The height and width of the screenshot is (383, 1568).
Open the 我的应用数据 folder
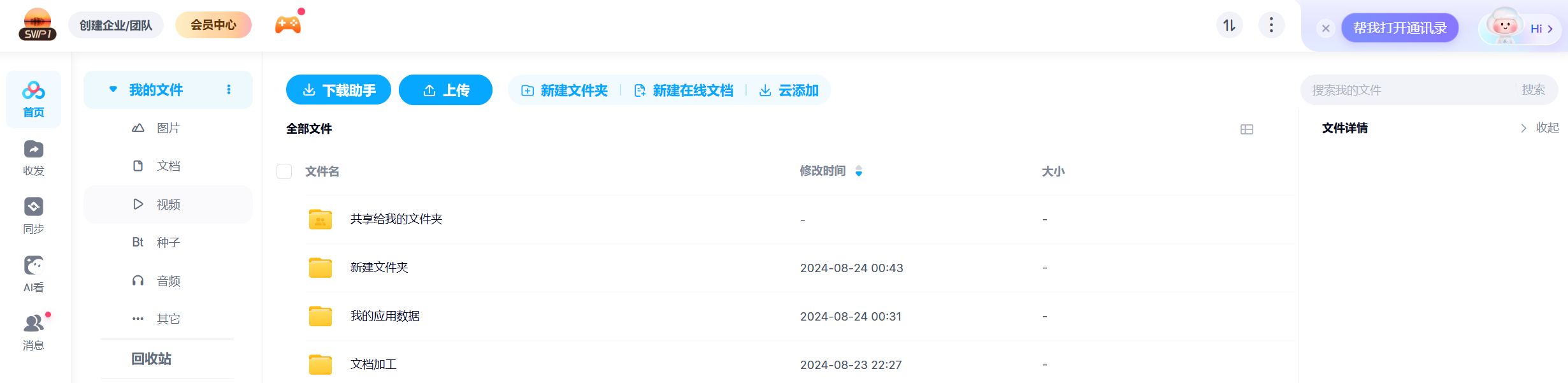tap(385, 316)
